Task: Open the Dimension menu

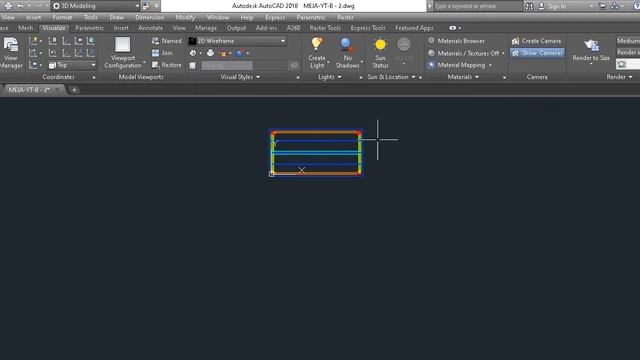Action: coord(149,18)
